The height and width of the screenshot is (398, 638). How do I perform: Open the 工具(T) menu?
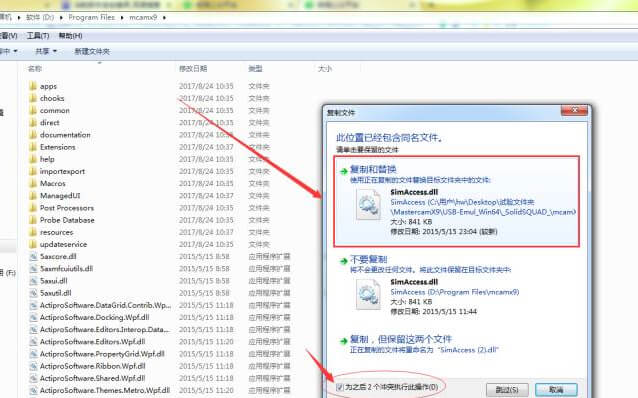point(38,36)
